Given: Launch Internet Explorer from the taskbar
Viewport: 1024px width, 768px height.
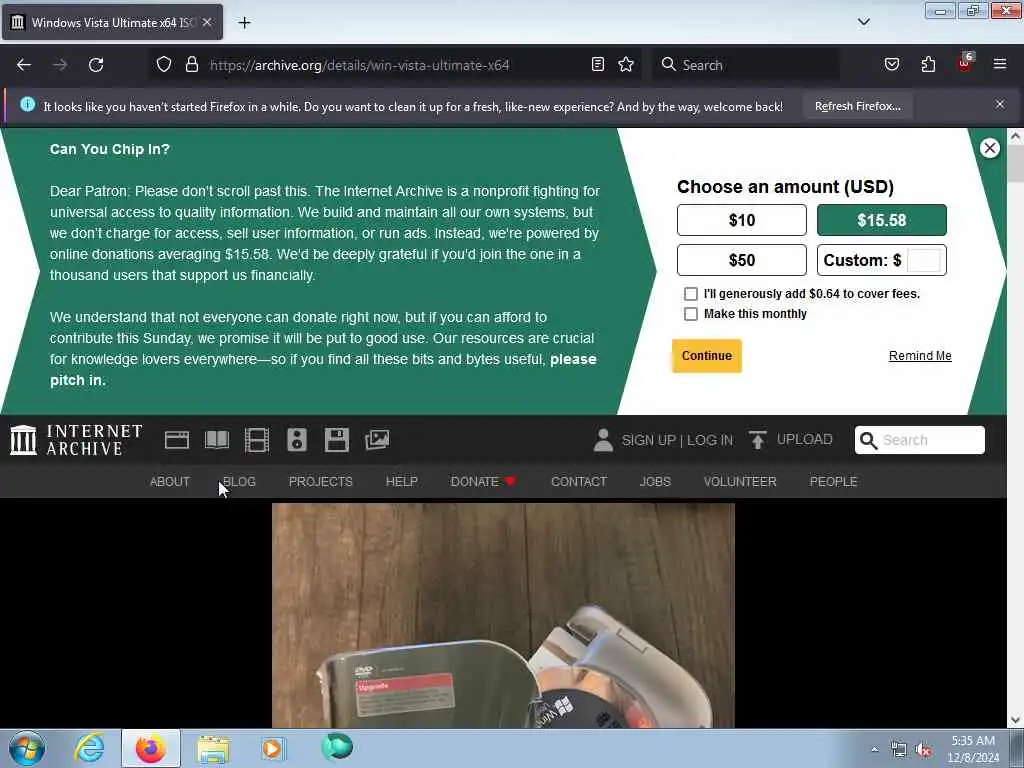Looking at the screenshot, I should 89,748.
